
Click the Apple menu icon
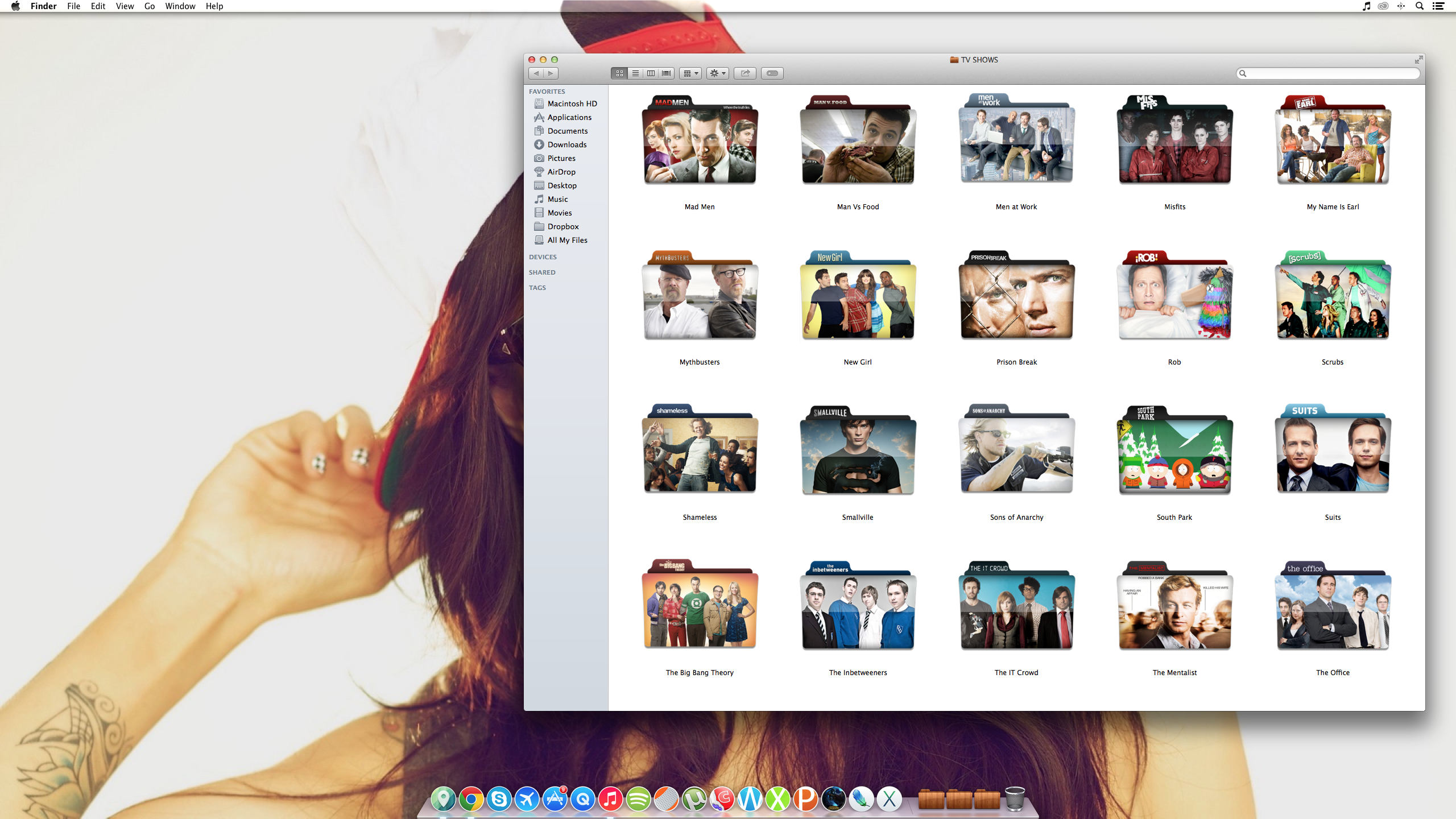[15, 6]
